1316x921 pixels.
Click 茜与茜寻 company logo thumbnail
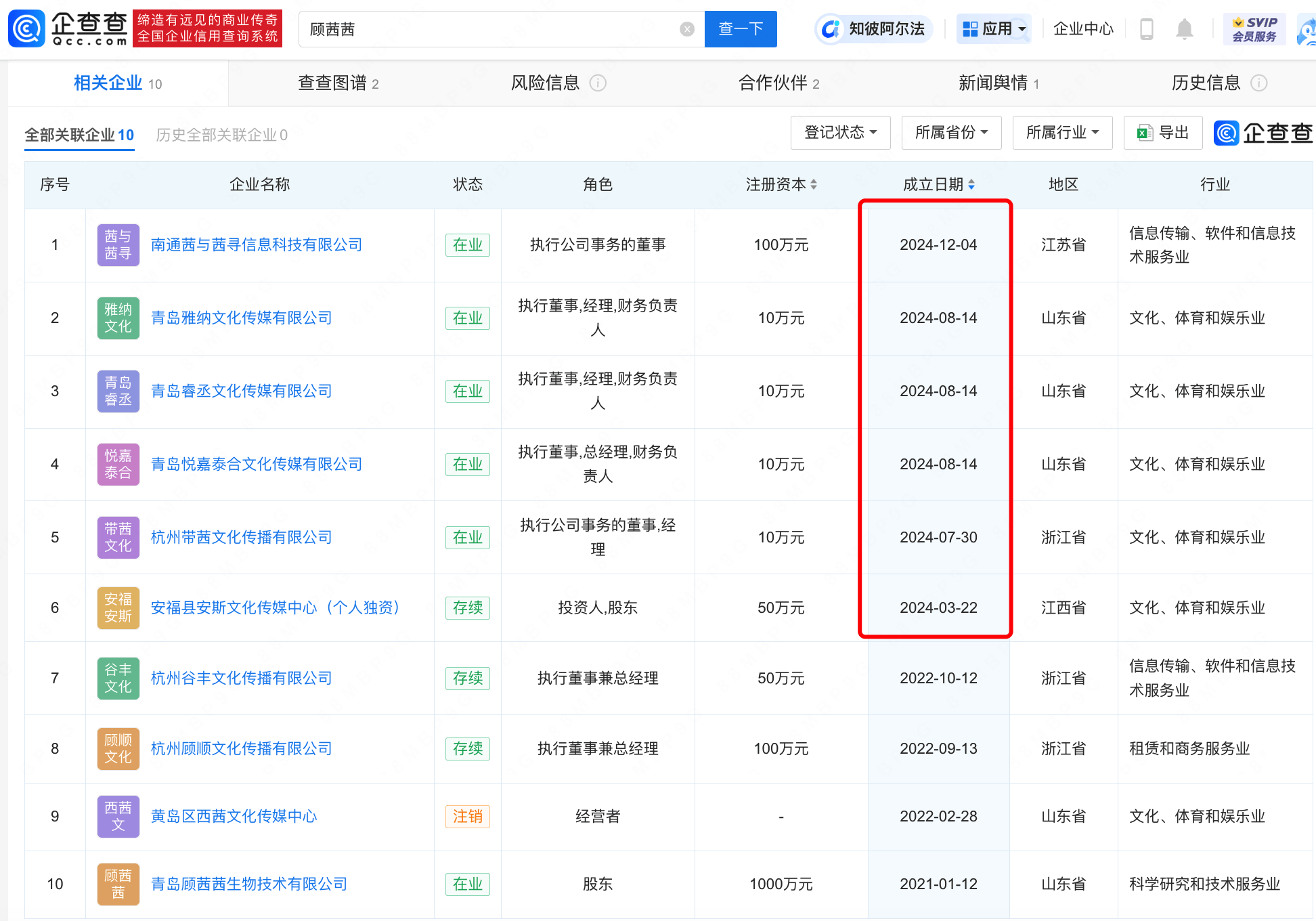click(118, 245)
